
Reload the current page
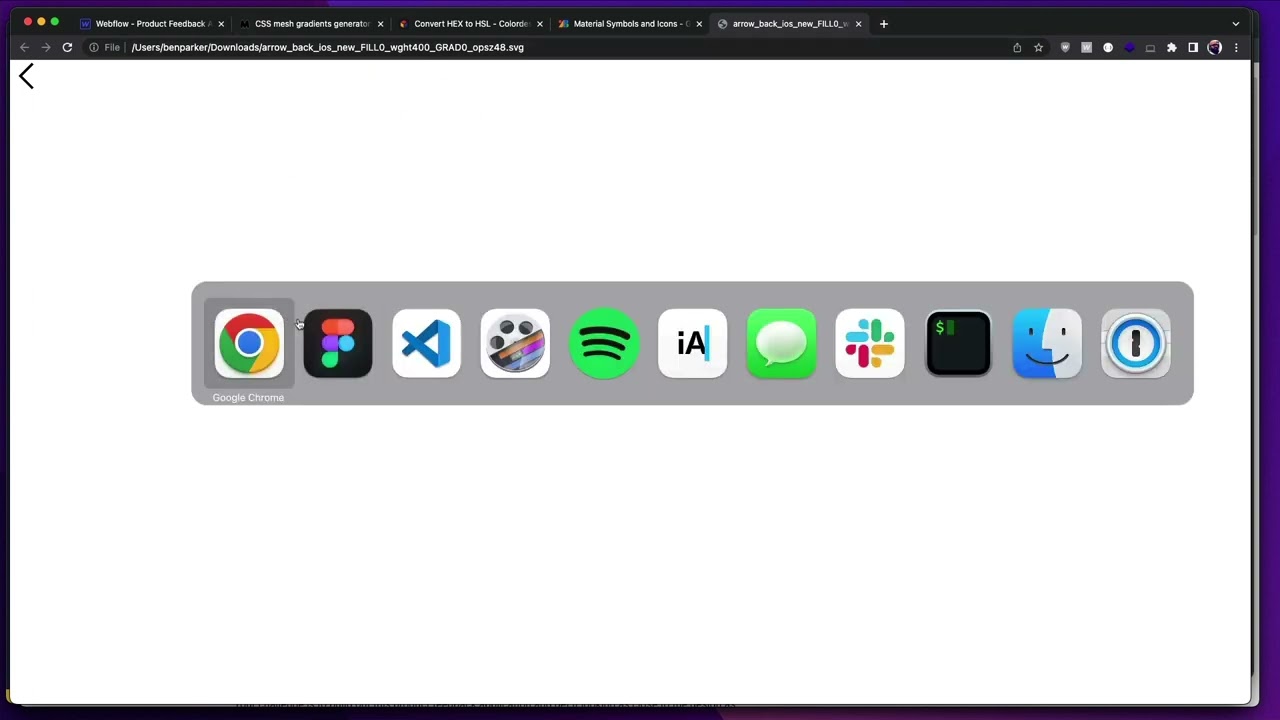pos(67,47)
